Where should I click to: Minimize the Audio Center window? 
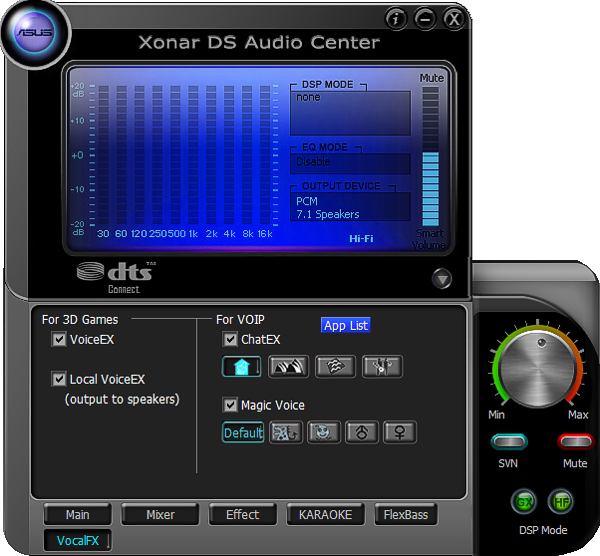pos(425,18)
